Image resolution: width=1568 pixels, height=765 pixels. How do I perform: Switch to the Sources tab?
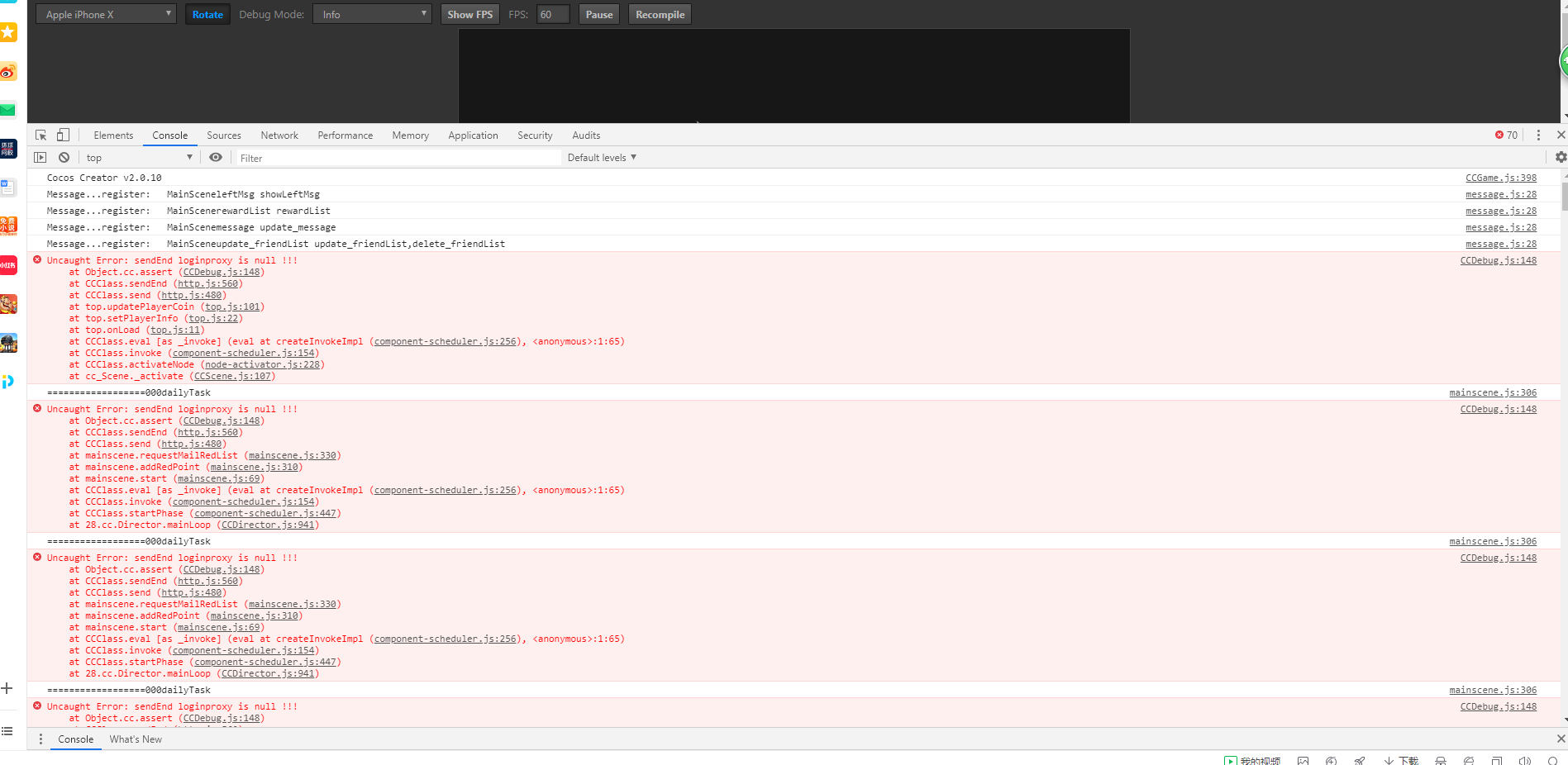(x=224, y=135)
